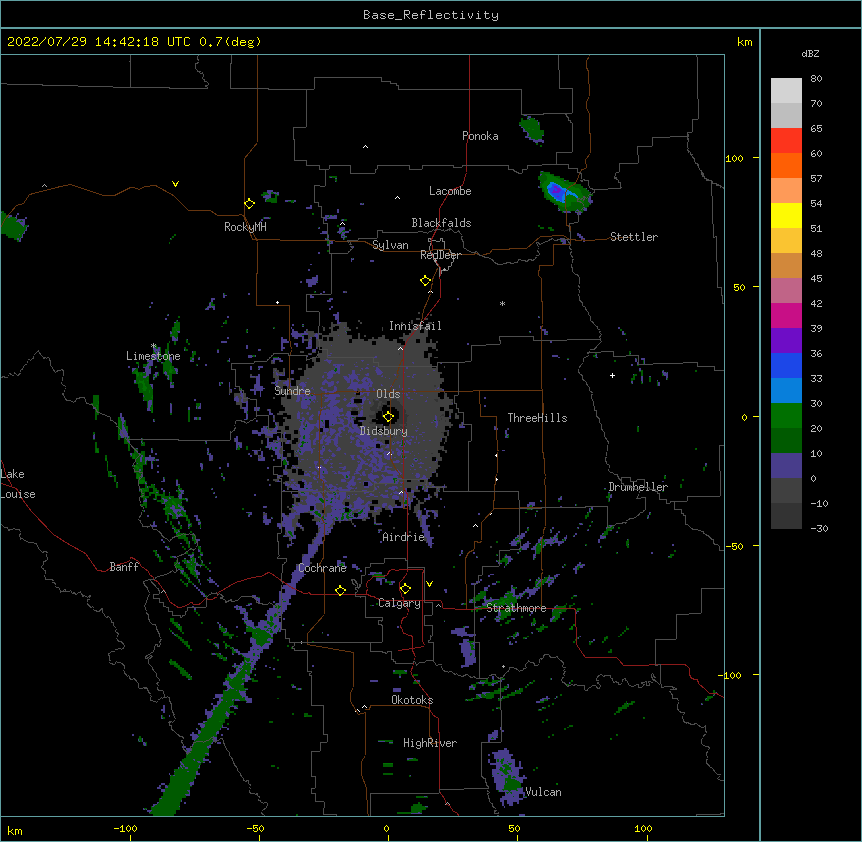This screenshot has height=842, width=862.
Task: Click the Innisfail city label
Action: coord(415,326)
